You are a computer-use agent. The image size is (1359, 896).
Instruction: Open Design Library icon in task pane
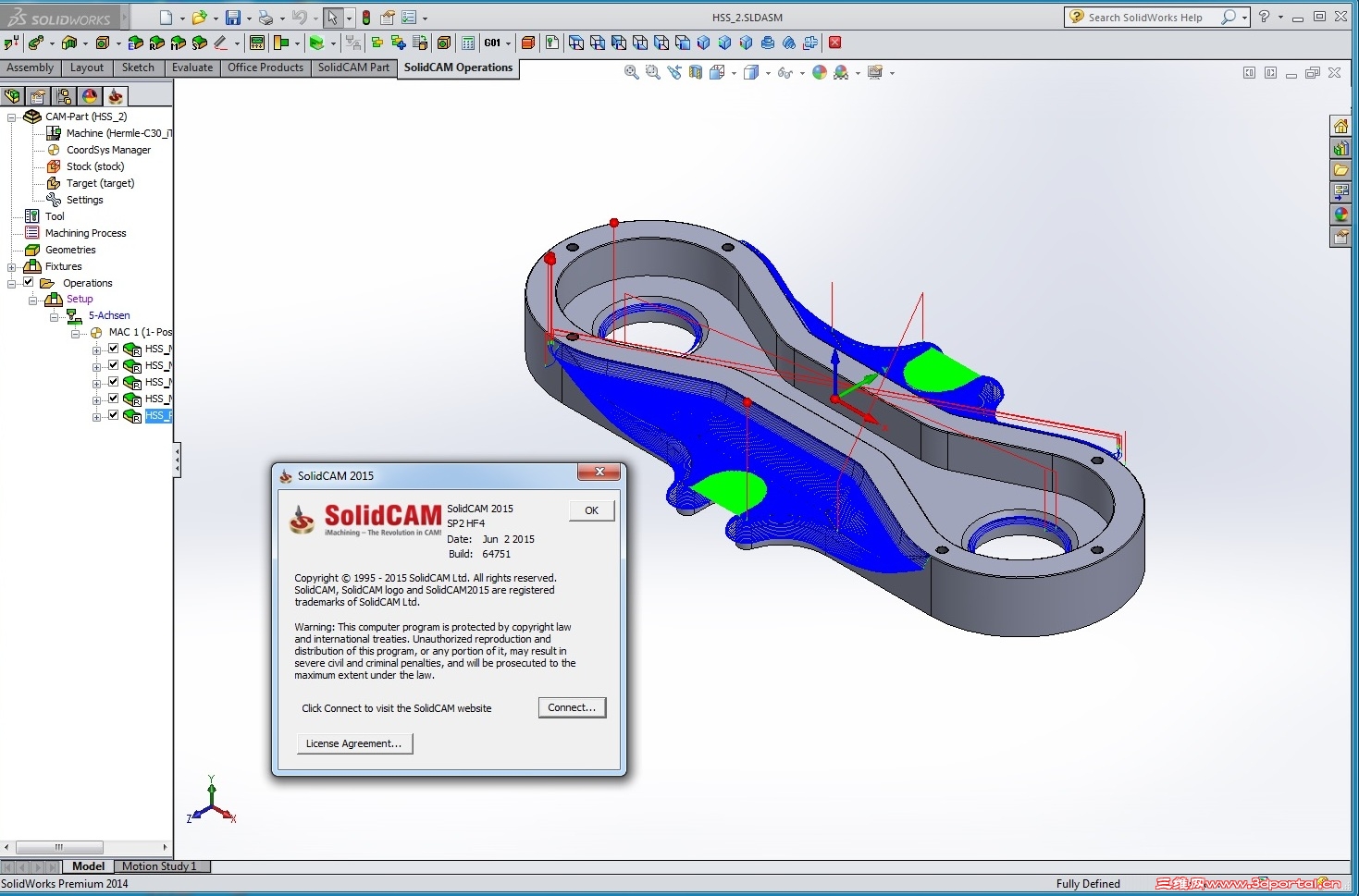[1340, 148]
